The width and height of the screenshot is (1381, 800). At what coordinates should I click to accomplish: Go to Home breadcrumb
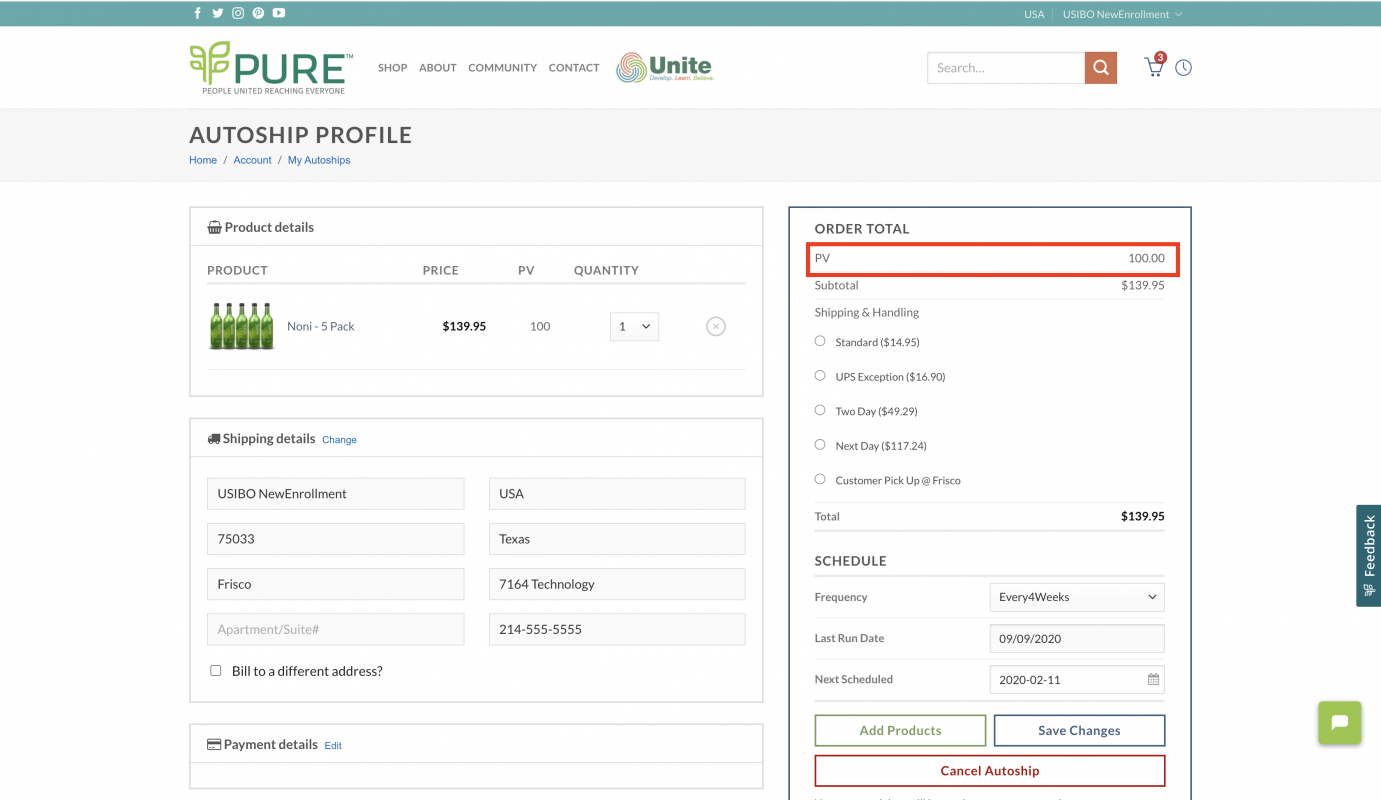pyautogui.click(x=203, y=160)
